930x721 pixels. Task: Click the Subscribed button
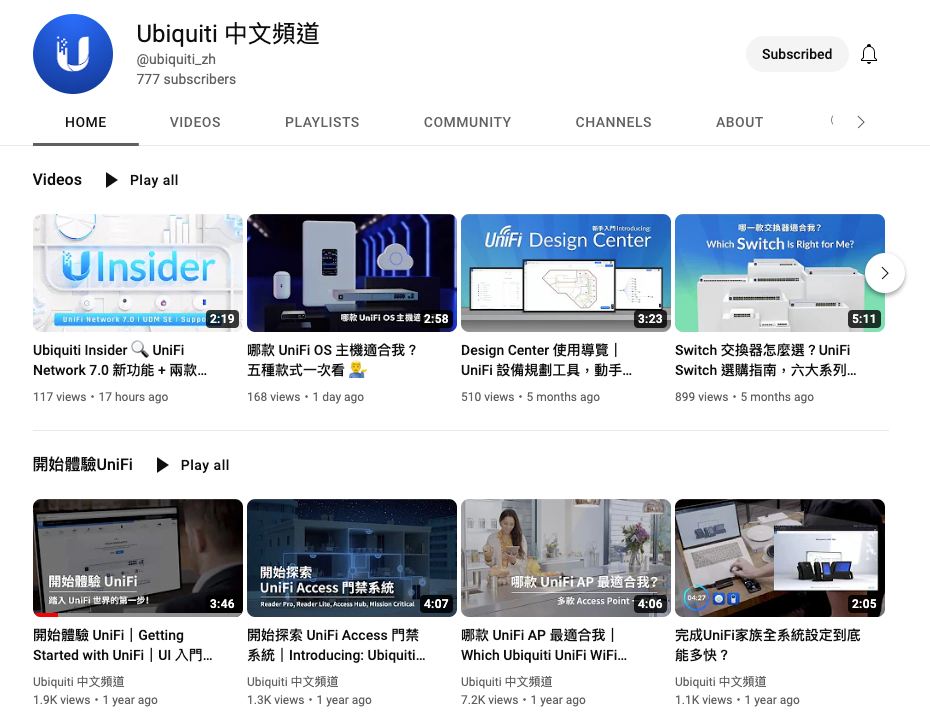pyautogui.click(x=797, y=54)
